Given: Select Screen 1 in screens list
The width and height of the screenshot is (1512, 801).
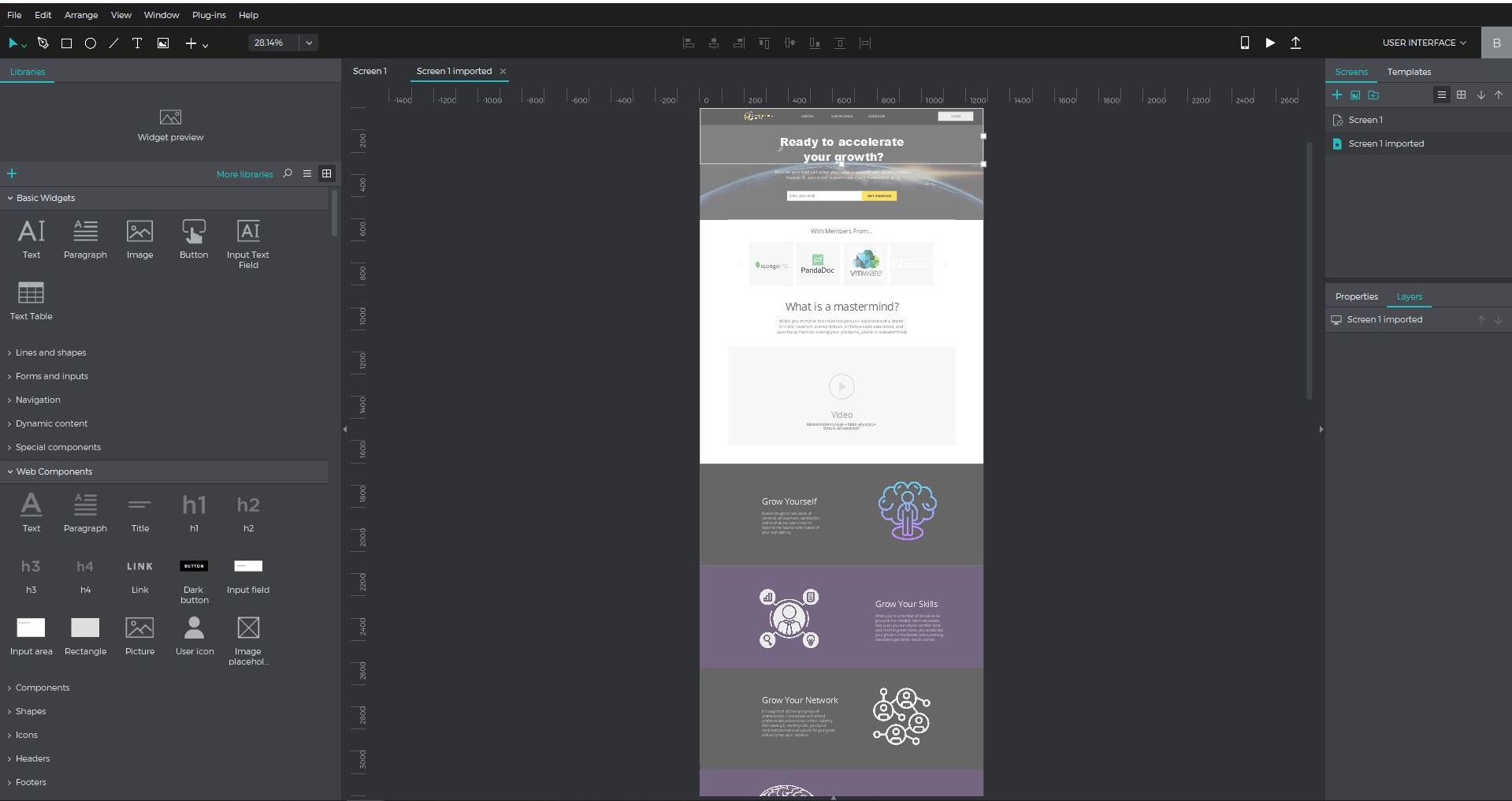Looking at the screenshot, I should [x=1365, y=120].
